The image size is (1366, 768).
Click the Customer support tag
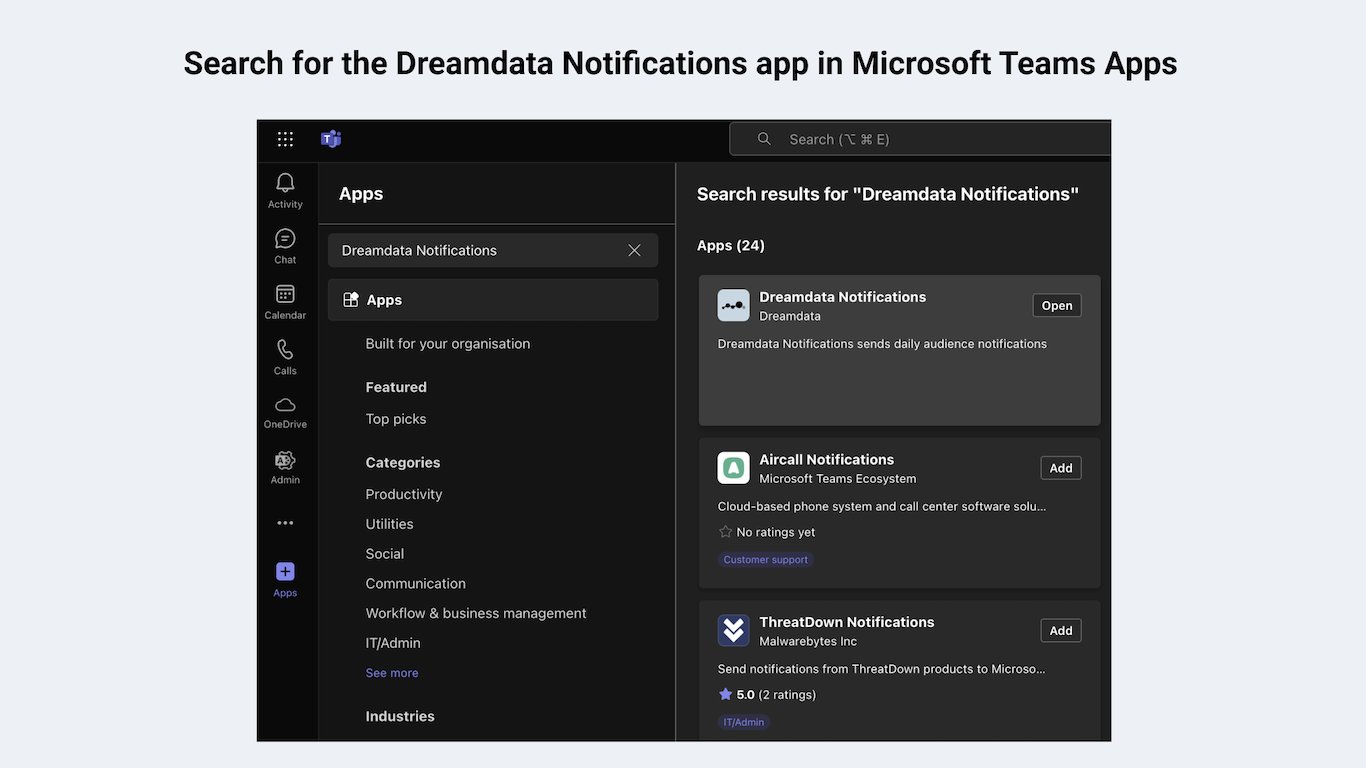[766, 560]
